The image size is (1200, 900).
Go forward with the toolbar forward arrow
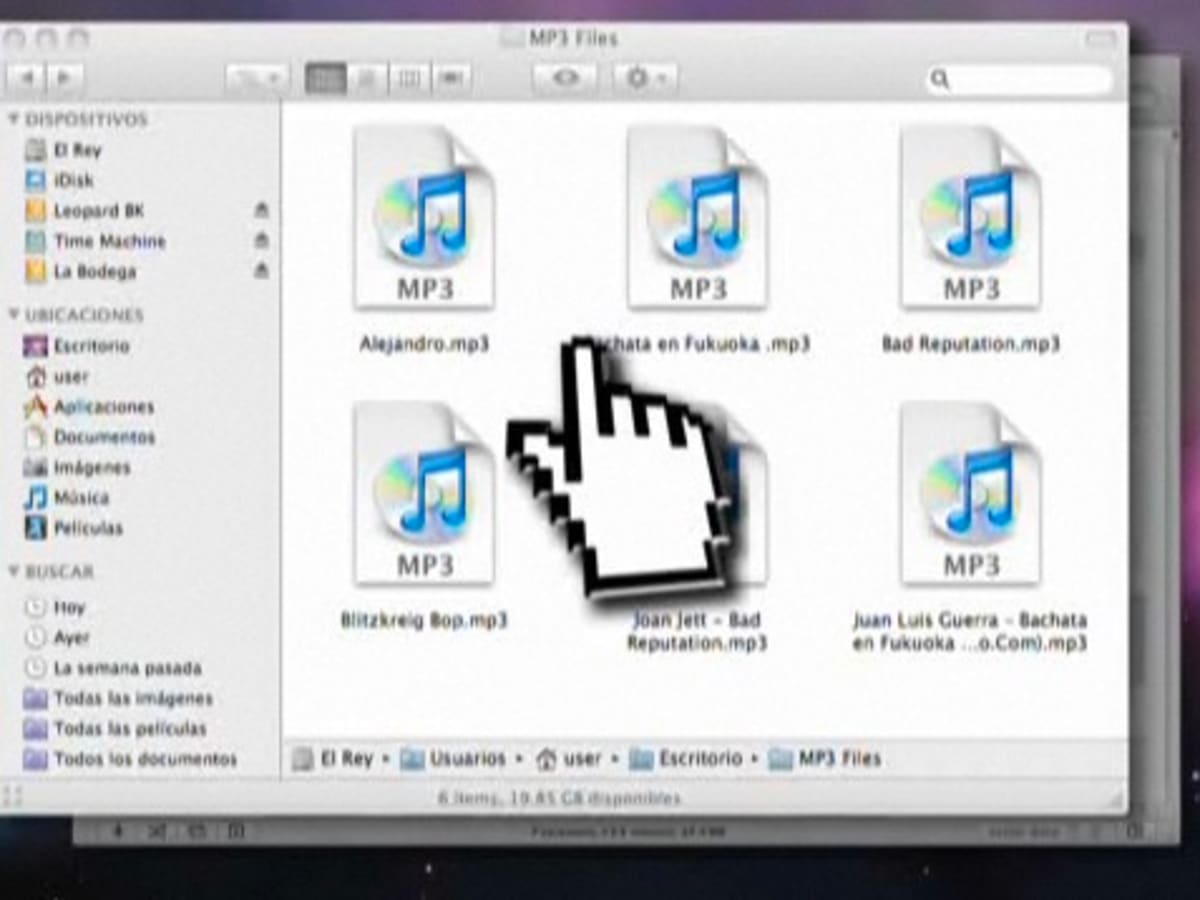click(65, 77)
